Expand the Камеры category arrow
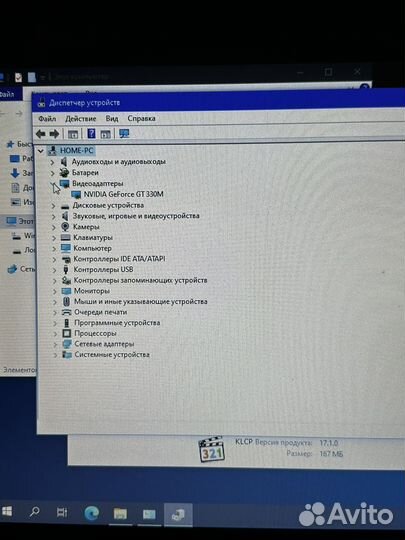The image size is (405, 540). pos(54,227)
